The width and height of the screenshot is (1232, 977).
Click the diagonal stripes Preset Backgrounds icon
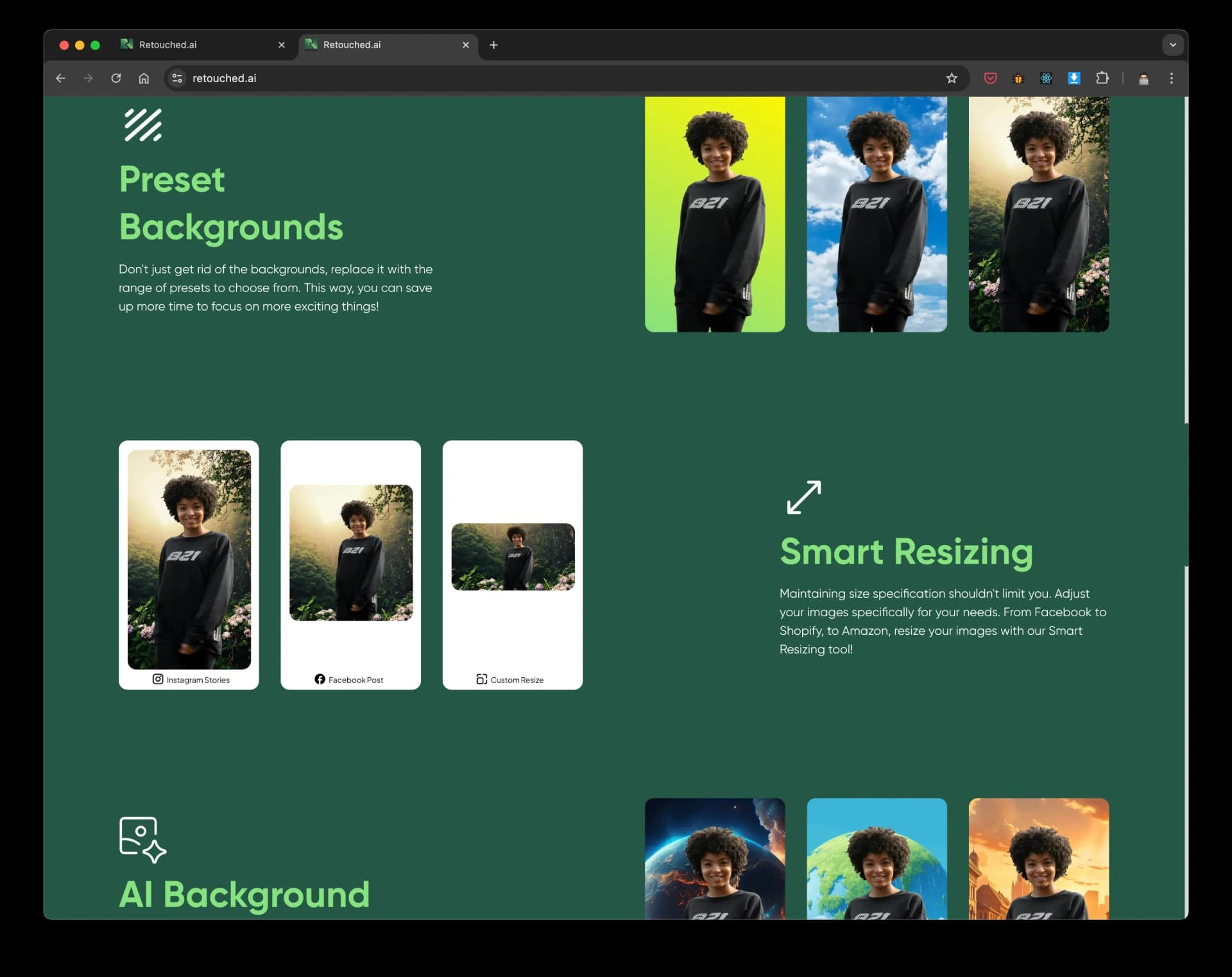143,125
